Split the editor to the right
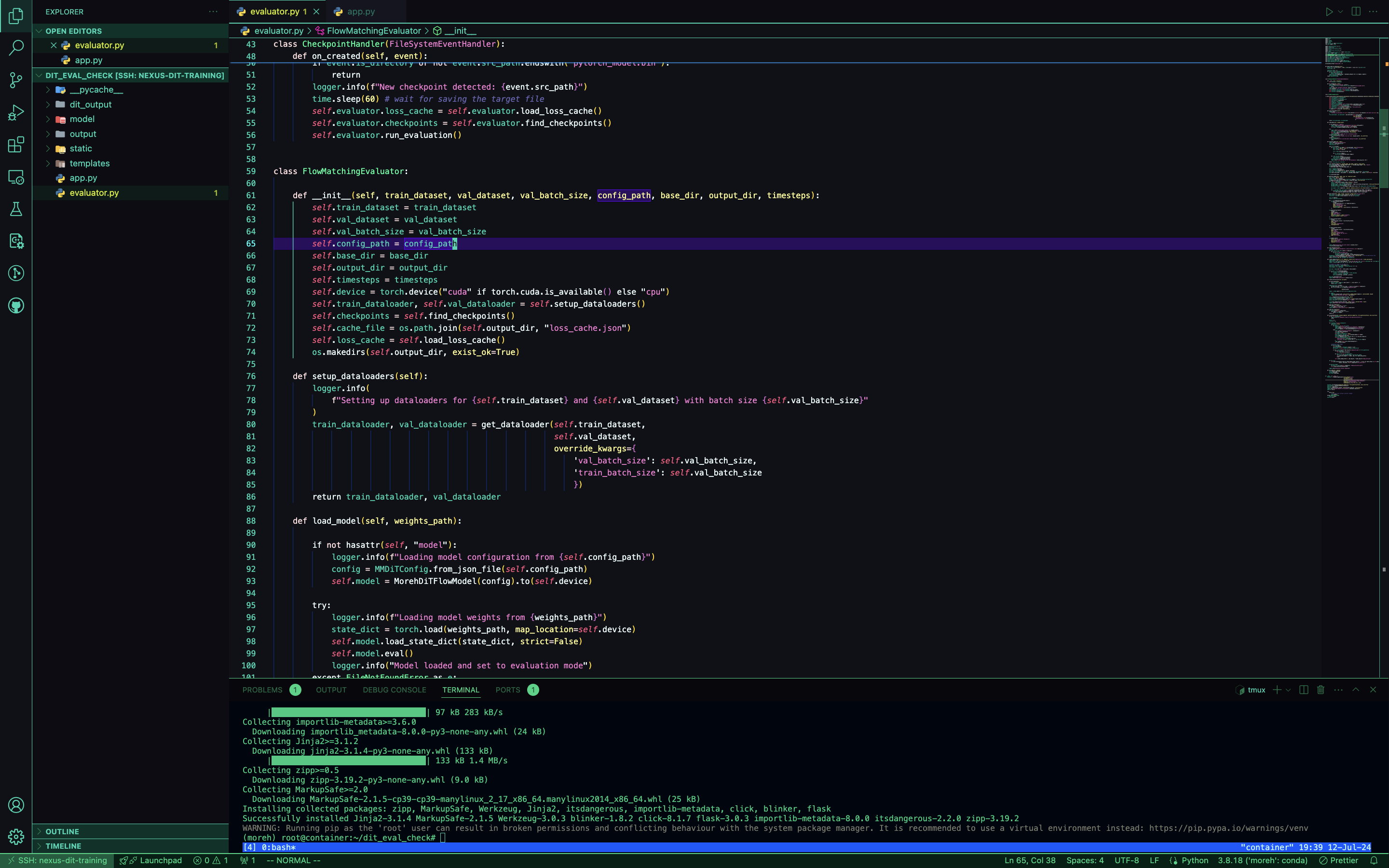Image resolution: width=1389 pixels, height=868 pixels. pyautogui.click(x=1356, y=12)
